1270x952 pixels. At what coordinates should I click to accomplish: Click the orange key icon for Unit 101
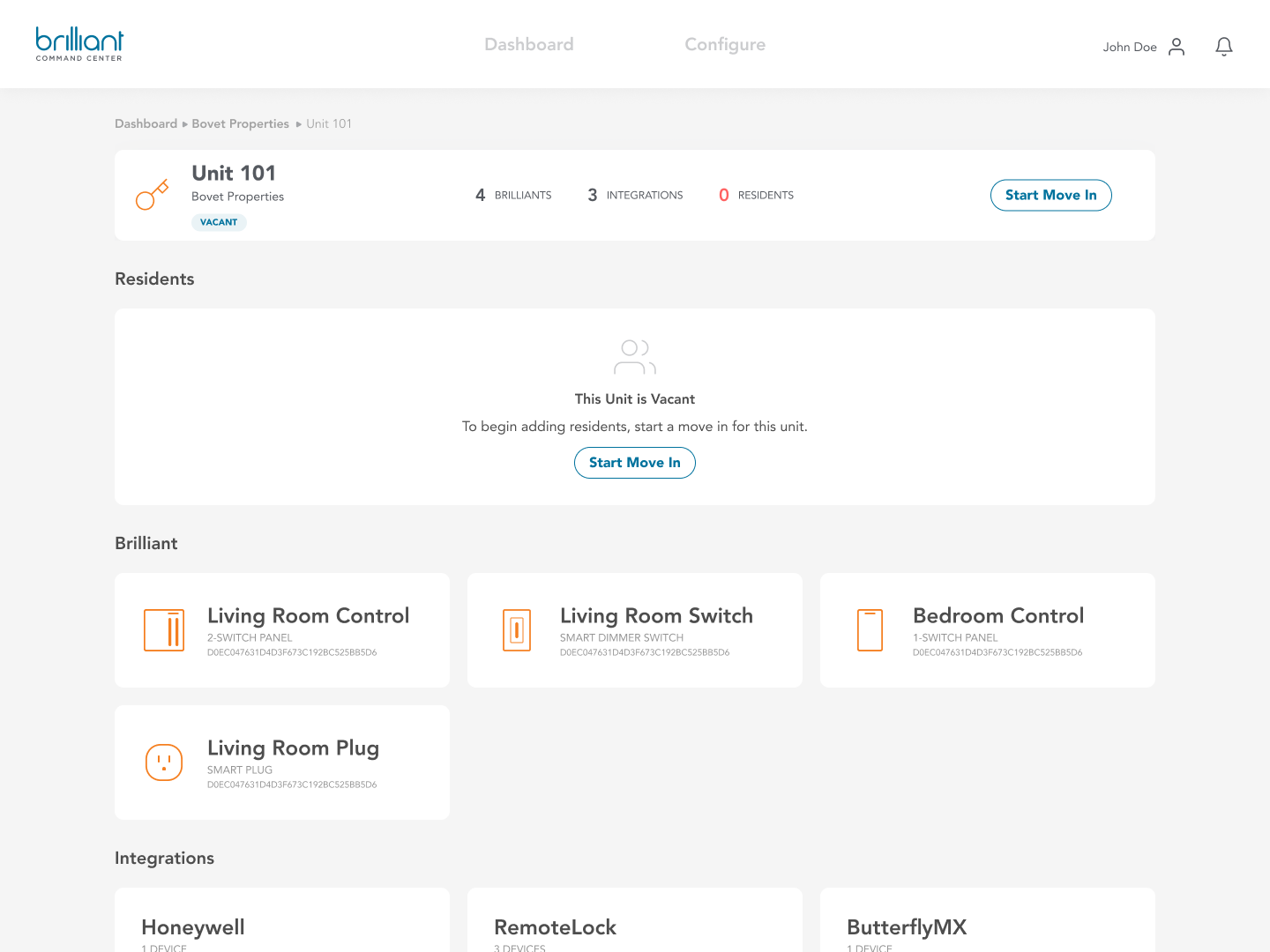tap(152, 195)
